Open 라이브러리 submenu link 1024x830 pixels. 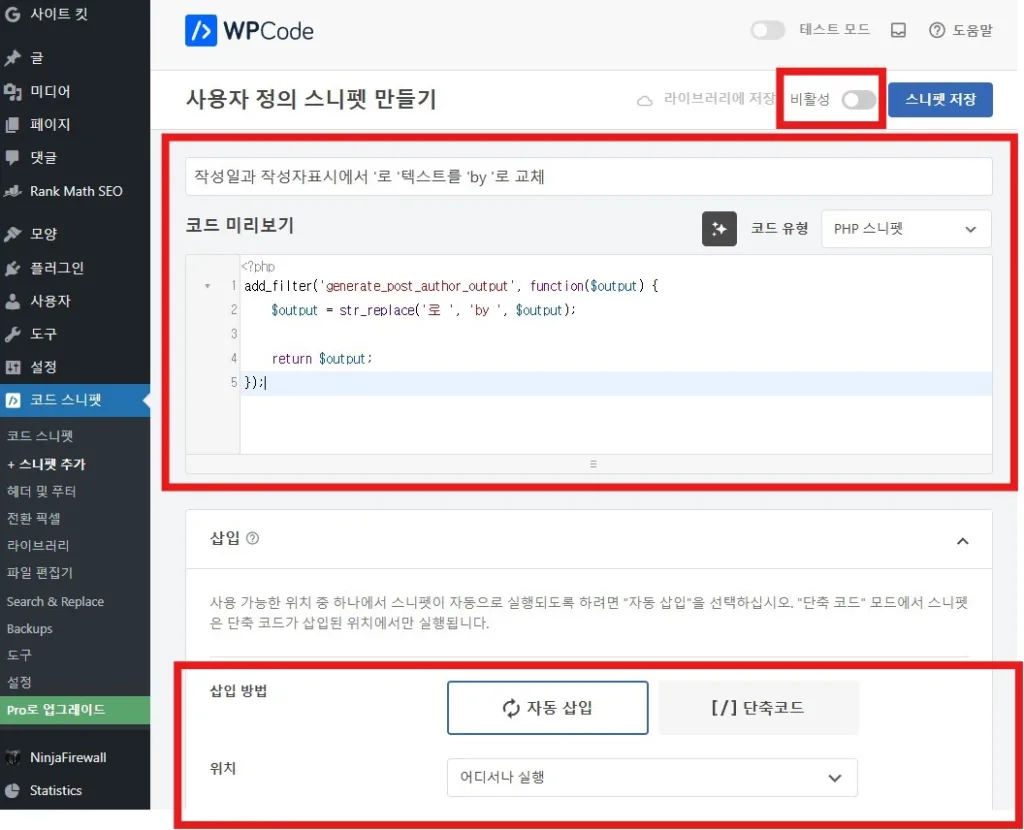click(x=38, y=546)
